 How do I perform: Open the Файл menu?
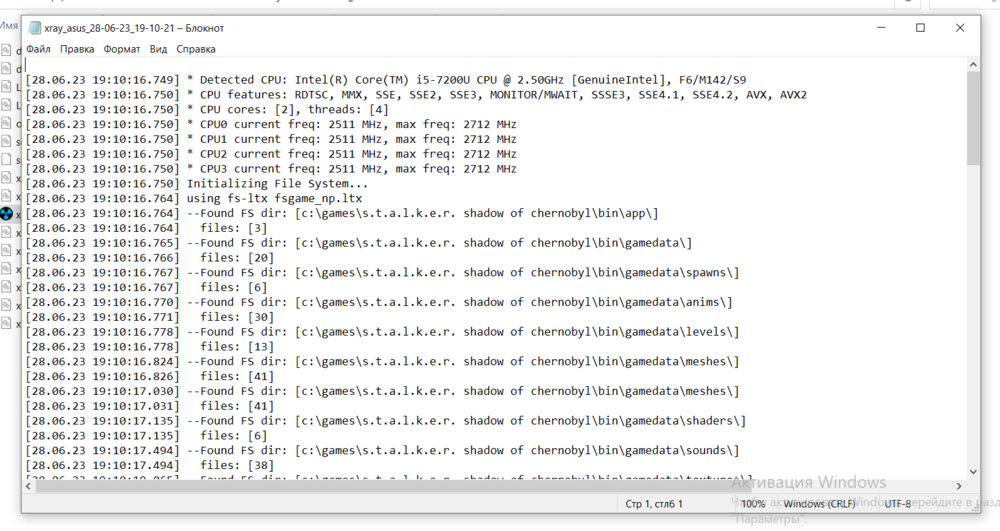point(38,49)
